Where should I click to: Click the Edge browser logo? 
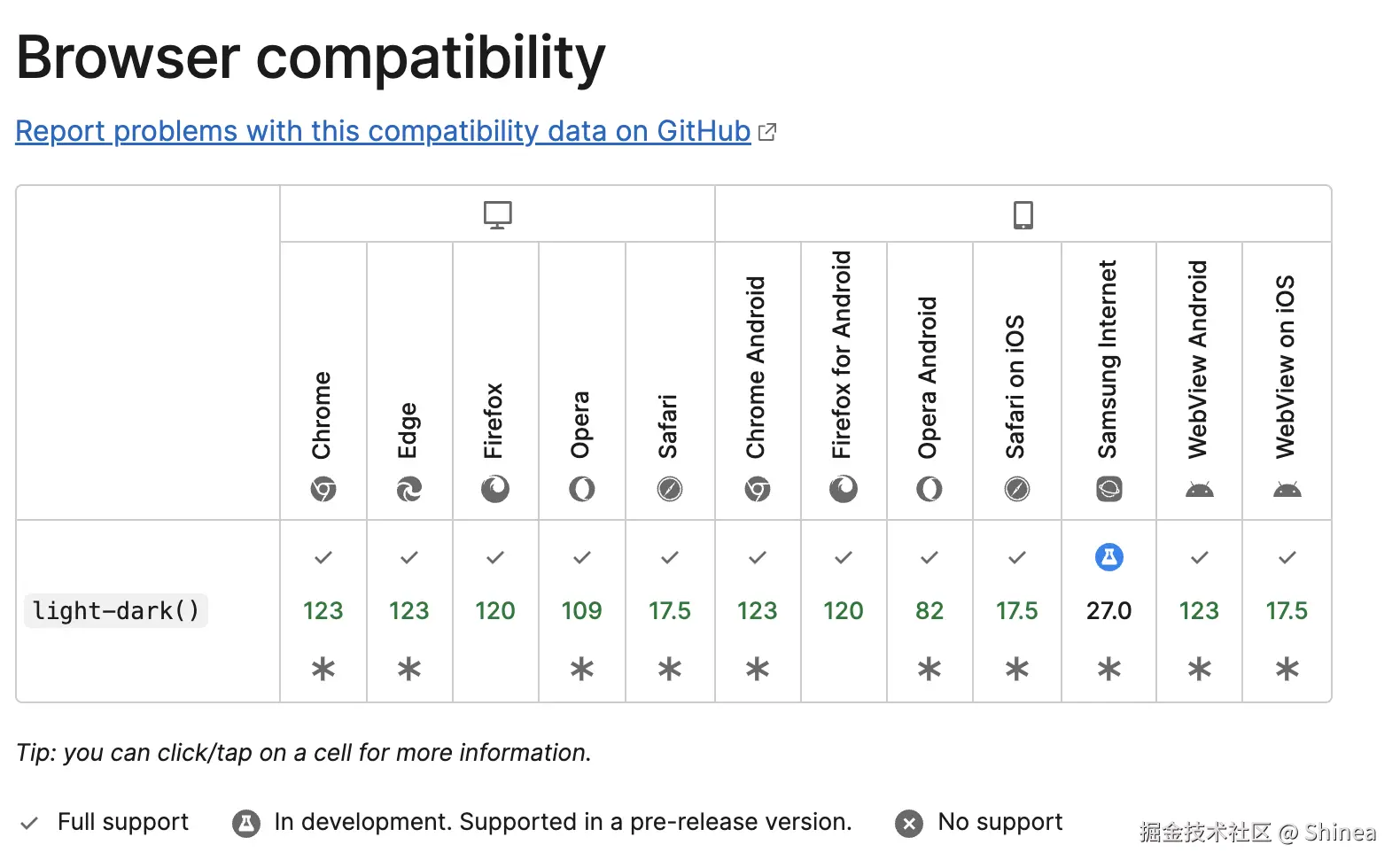(409, 489)
